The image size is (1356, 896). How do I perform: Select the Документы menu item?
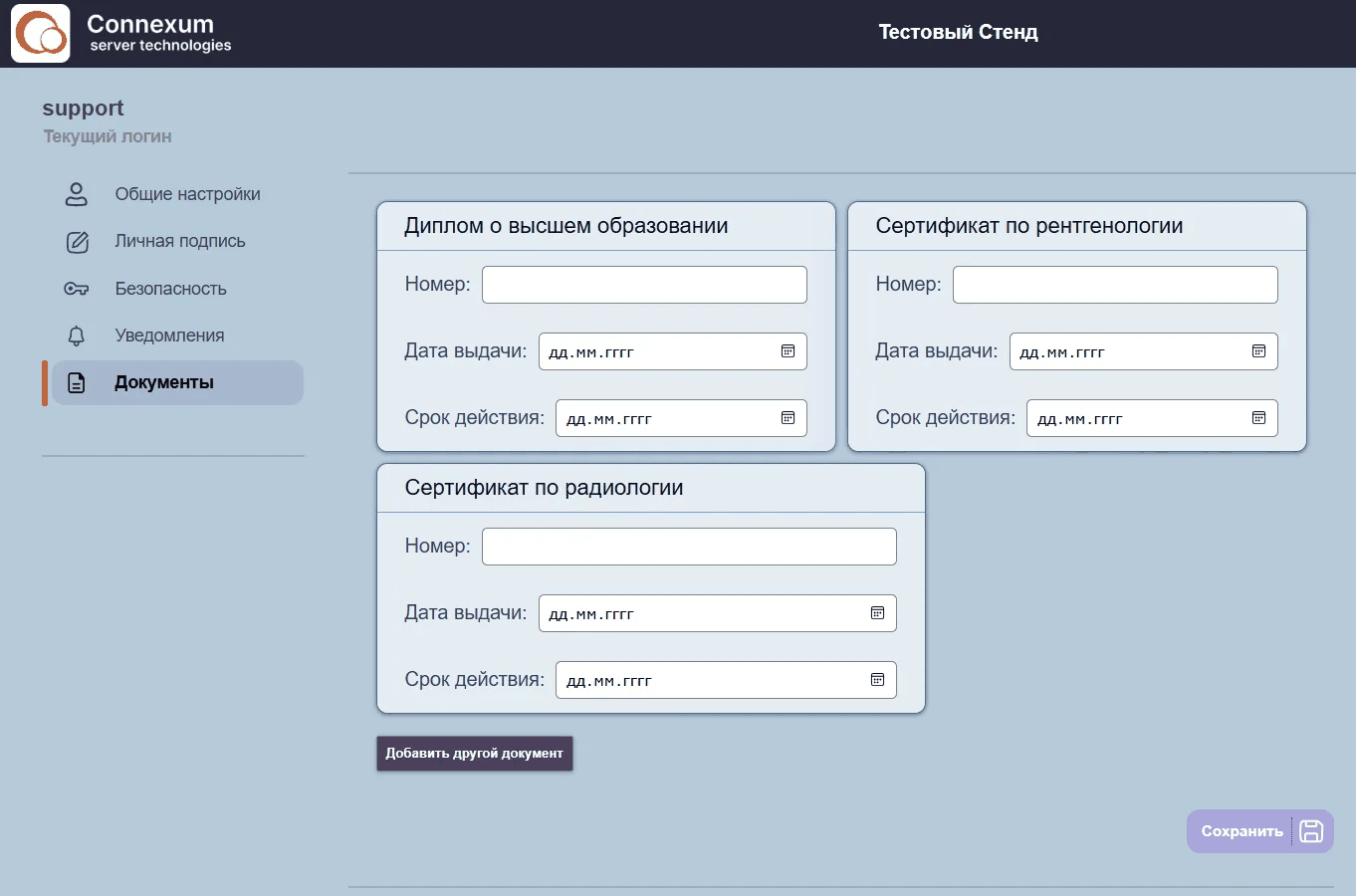click(x=177, y=382)
